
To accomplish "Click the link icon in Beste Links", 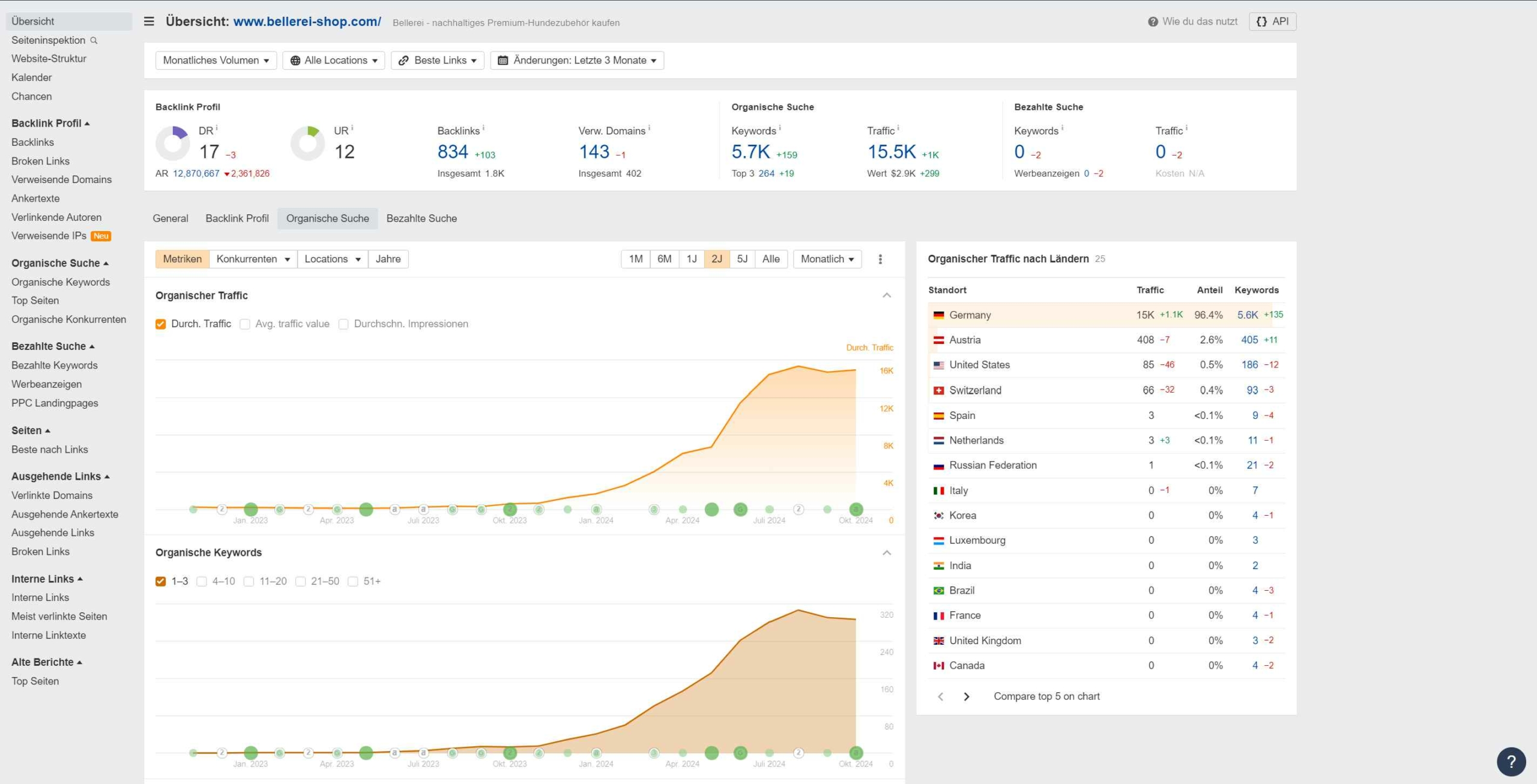I will click(x=403, y=61).
